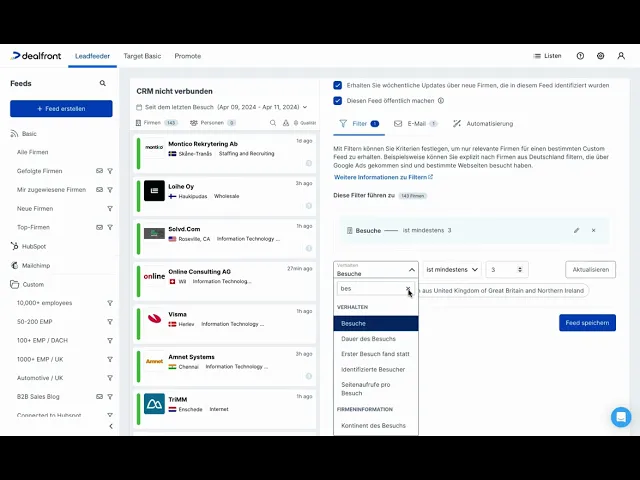Expand the Basic feeds group

point(24,134)
